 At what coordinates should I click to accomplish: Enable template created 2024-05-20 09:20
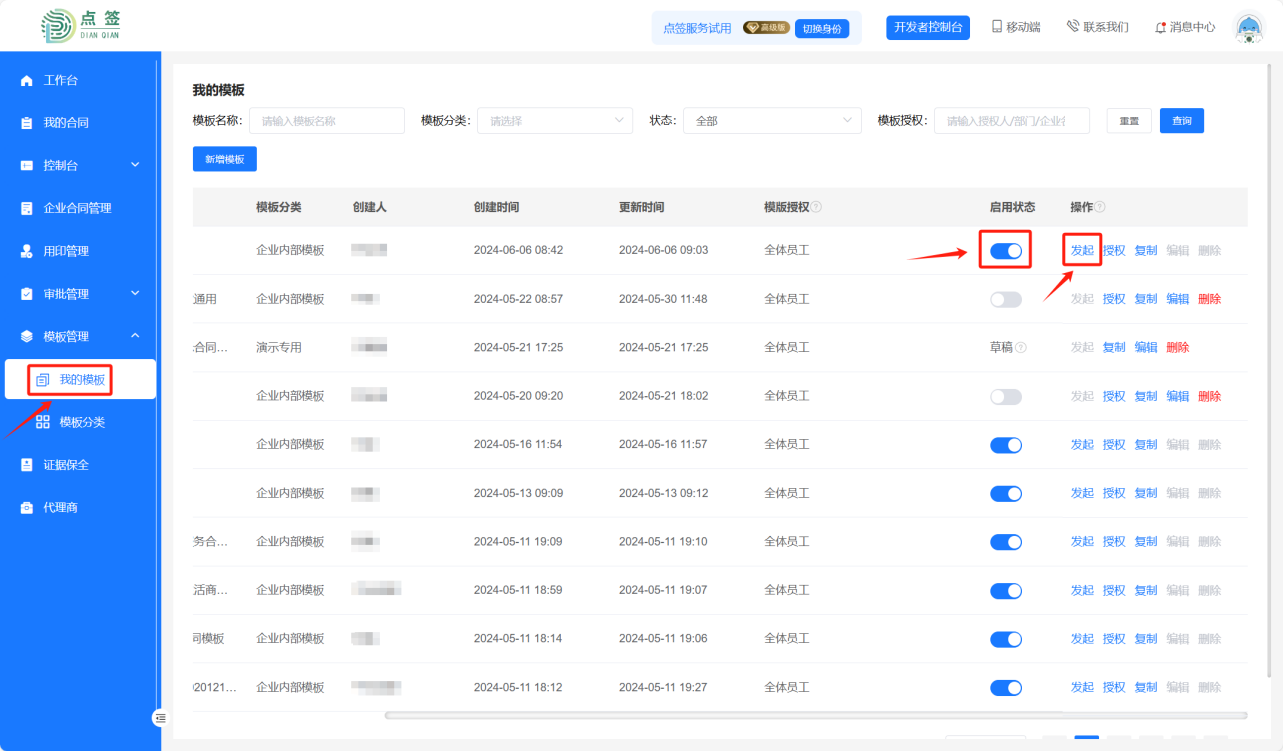click(1006, 397)
